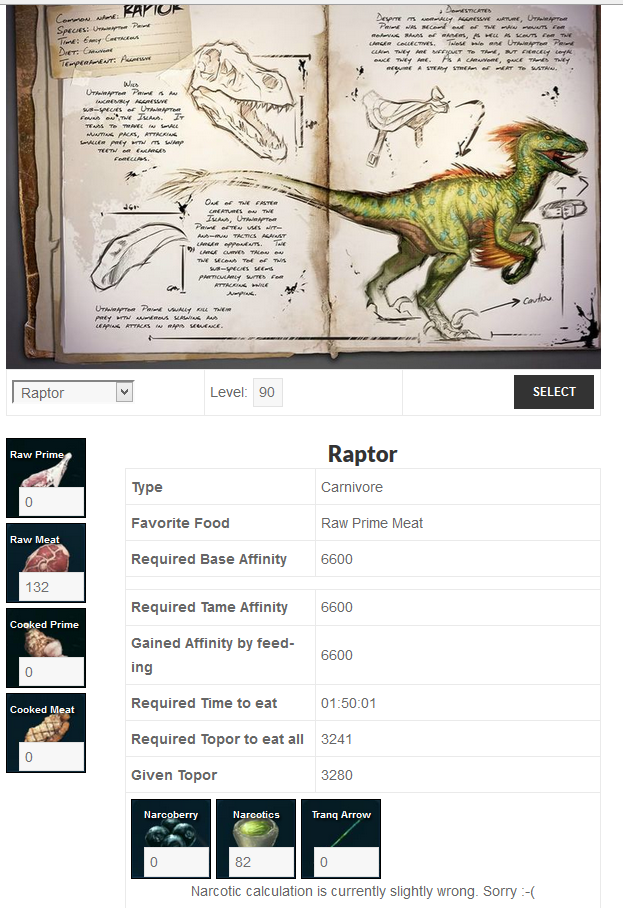623x908 pixels.
Task: Focus the Cooked Prime quantity field
Action: click(52, 672)
